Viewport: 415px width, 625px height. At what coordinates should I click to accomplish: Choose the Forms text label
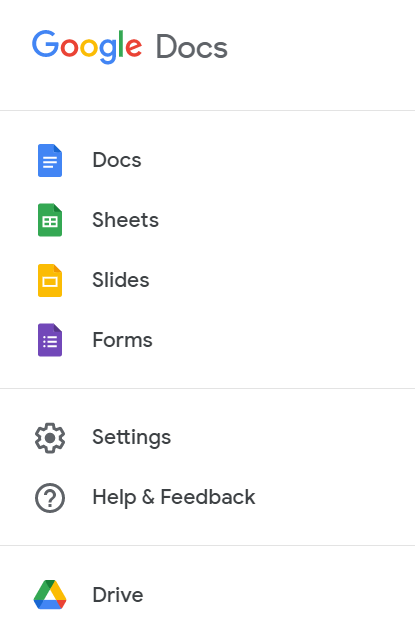point(122,340)
